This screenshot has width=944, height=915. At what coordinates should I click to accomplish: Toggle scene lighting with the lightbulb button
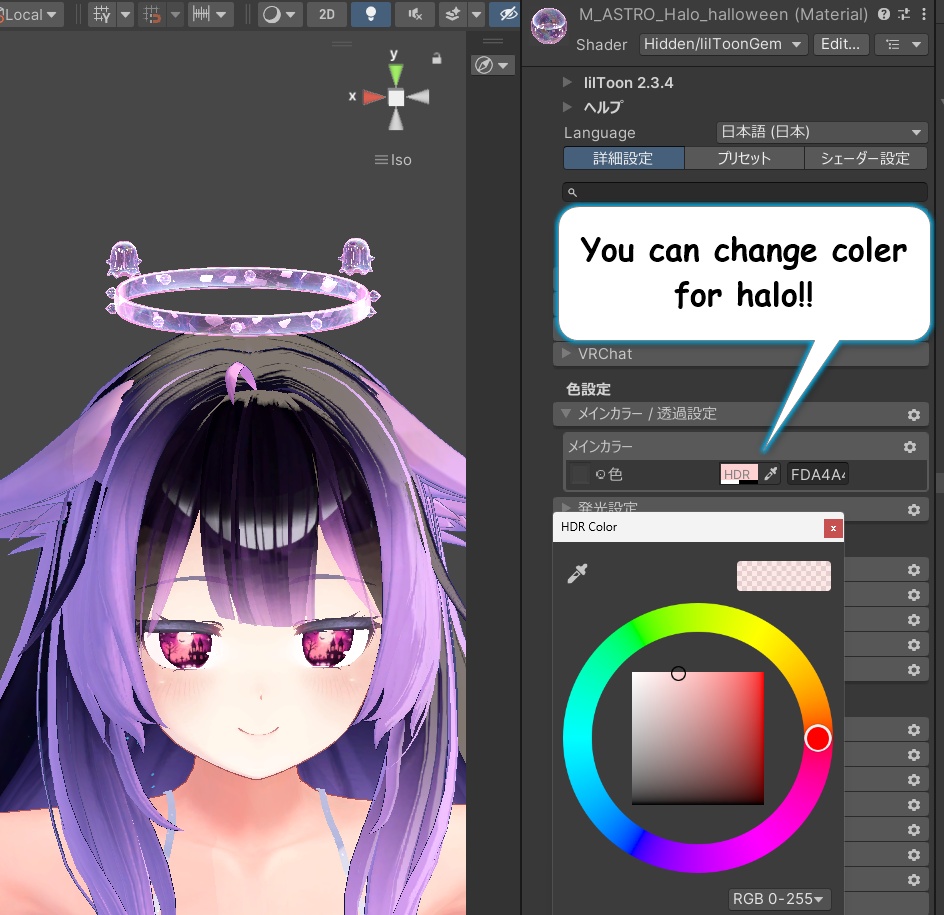coord(371,14)
